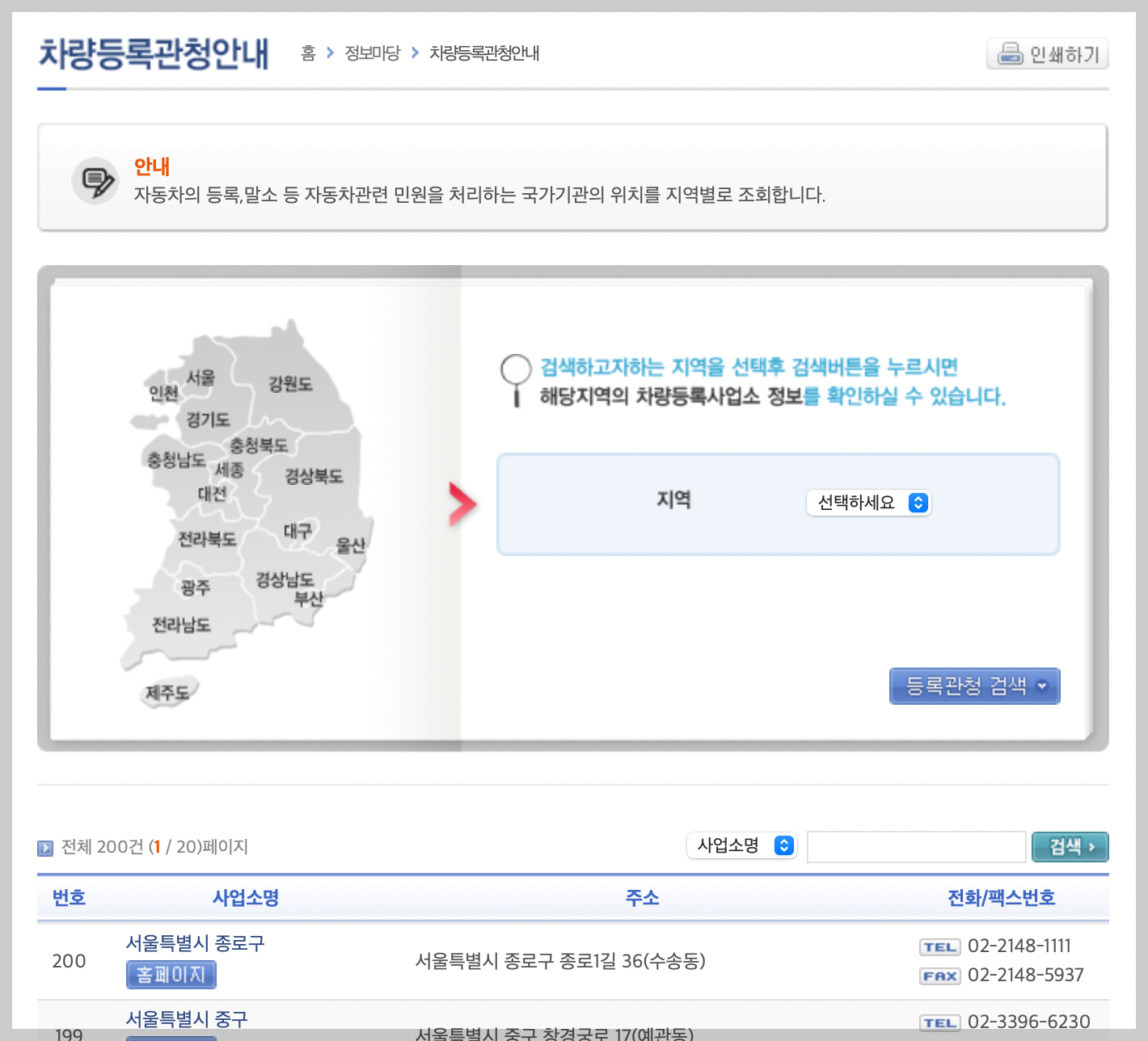Image resolution: width=1148 pixels, height=1041 pixels.
Task: Click the arrow icon beside 전체 200건
Action: [45, 848]
